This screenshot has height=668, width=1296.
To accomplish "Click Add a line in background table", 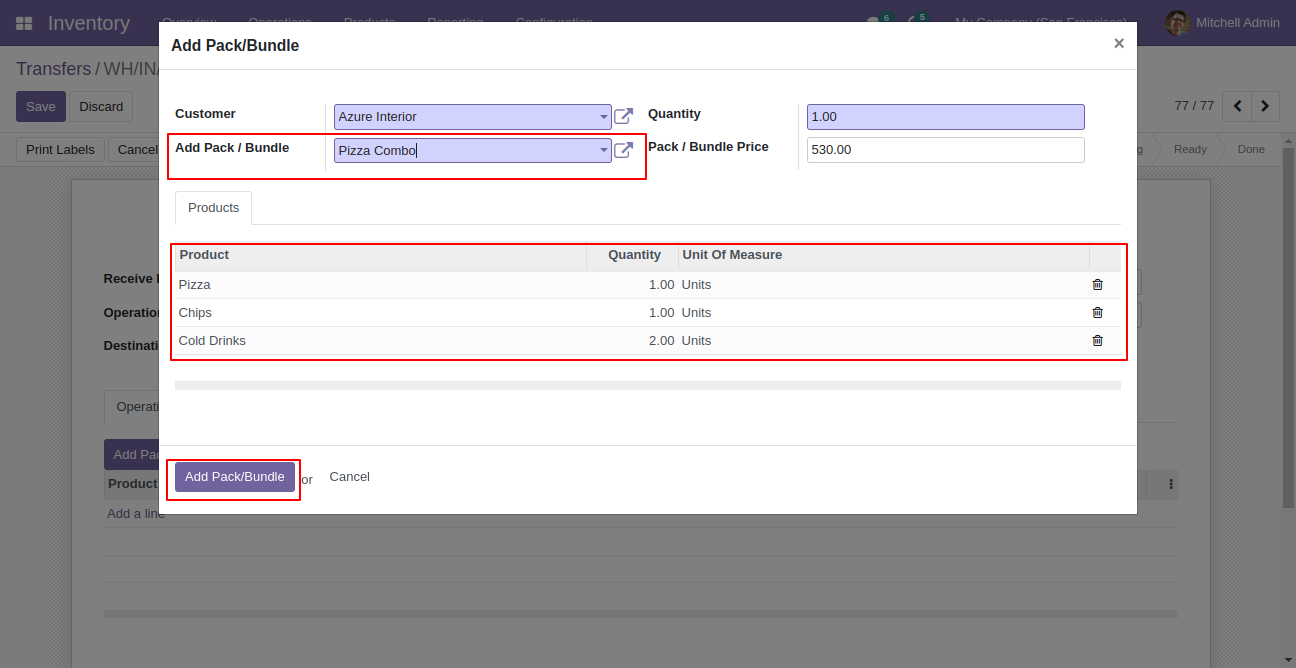I will pyautogui.click(x=135, y=514).
